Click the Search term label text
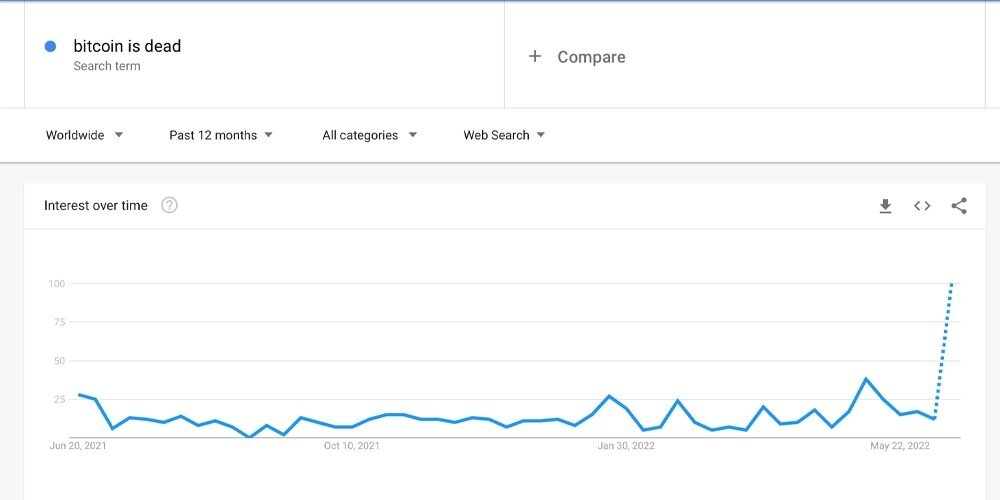 [x=107, y=66]
